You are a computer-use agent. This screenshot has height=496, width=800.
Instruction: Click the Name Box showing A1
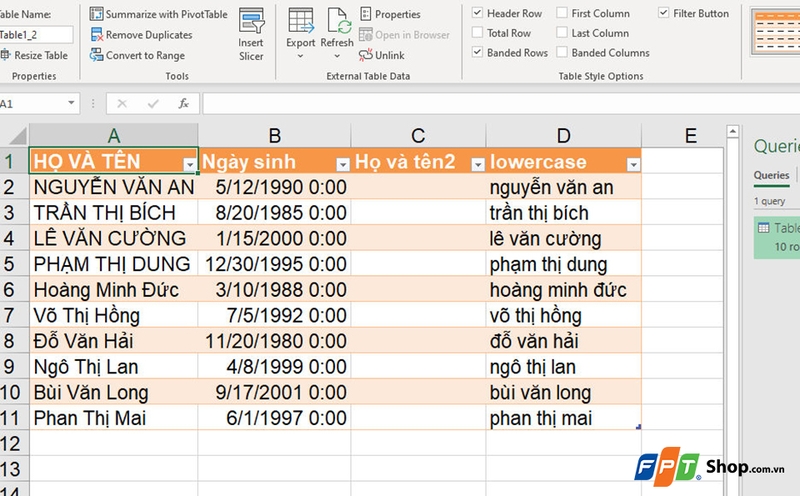tap(32, 104)
